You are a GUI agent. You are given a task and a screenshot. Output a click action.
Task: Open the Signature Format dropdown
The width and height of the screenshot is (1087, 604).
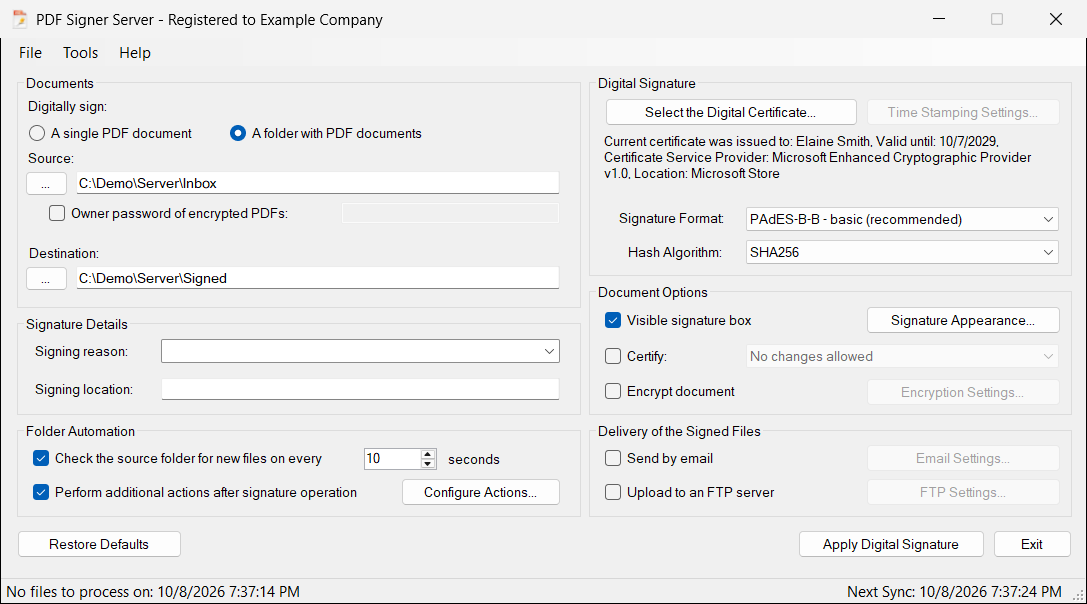tap(902, 219)
